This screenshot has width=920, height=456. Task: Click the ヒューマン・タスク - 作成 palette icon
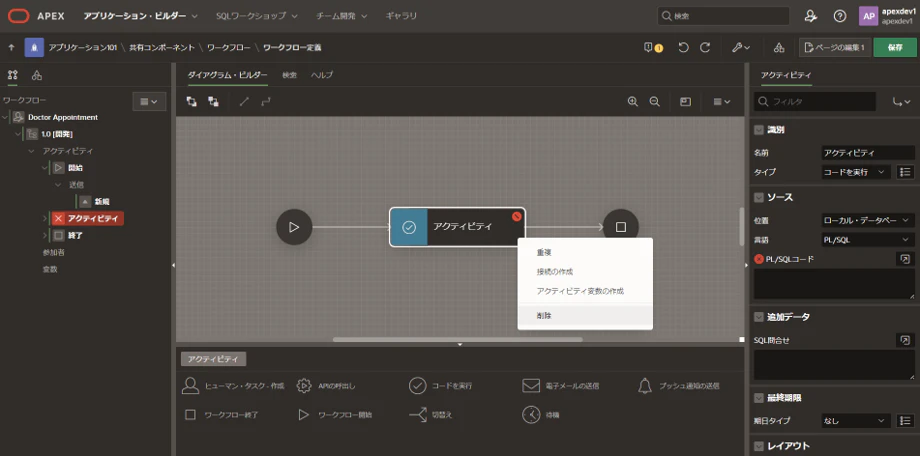pyautogui.click(x=190, y=386)
